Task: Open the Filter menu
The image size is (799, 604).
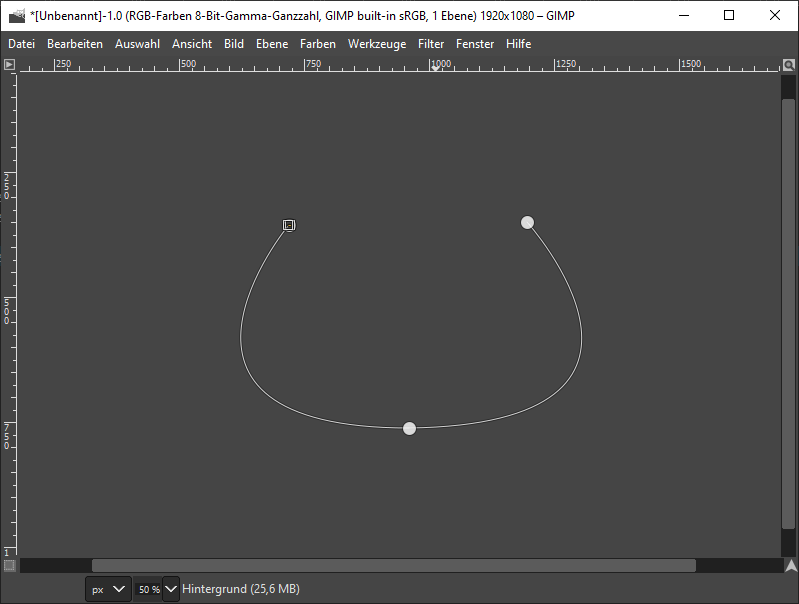Action: [431, 44]
